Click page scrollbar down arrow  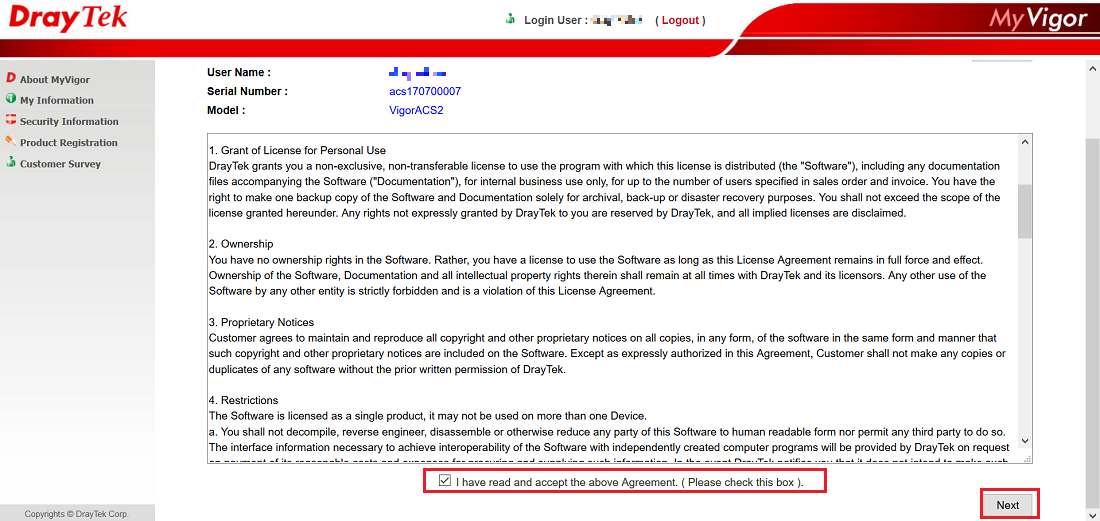tap(1093, 513)
